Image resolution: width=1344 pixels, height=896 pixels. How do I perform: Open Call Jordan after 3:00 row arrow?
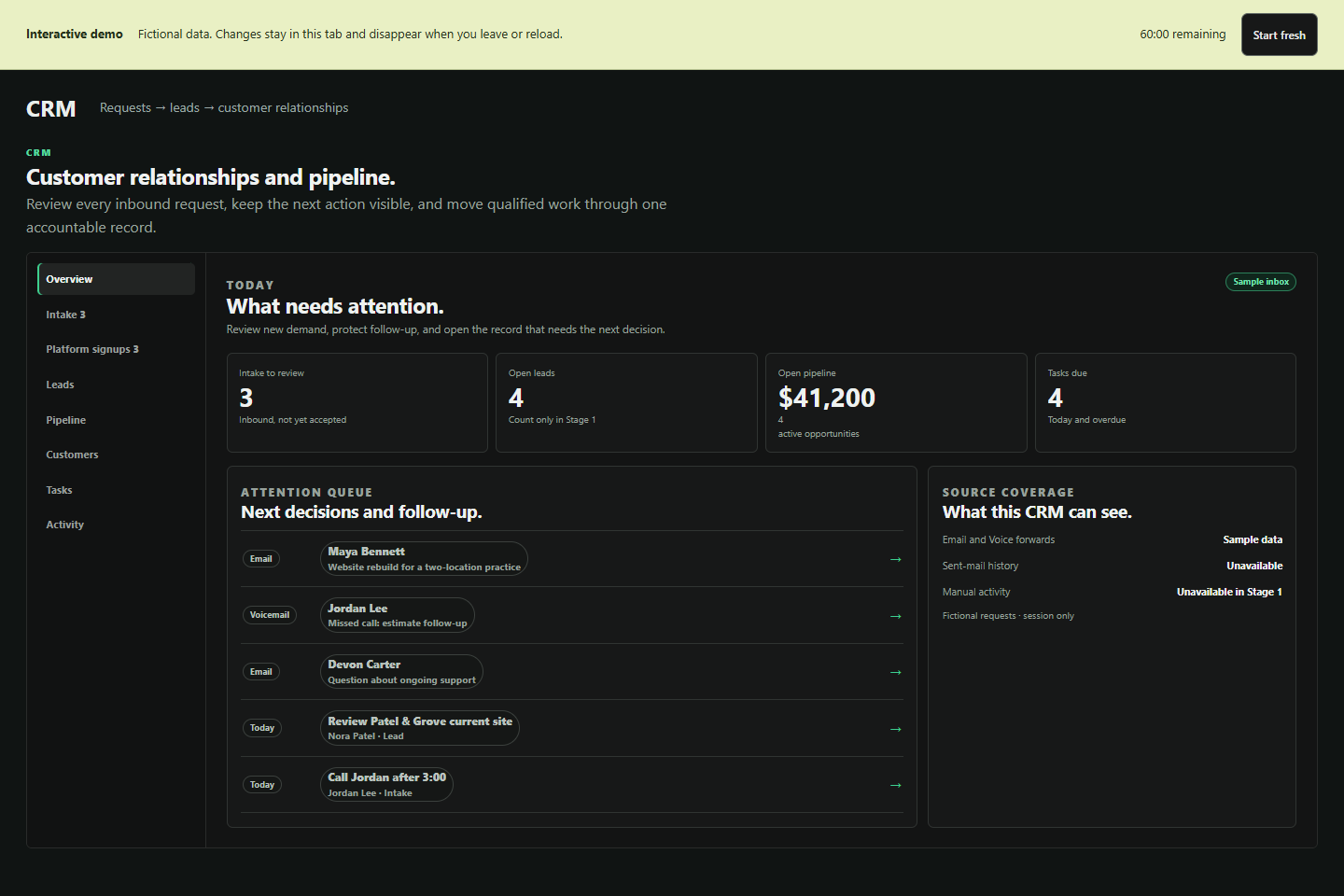click(x=895, y=785)
